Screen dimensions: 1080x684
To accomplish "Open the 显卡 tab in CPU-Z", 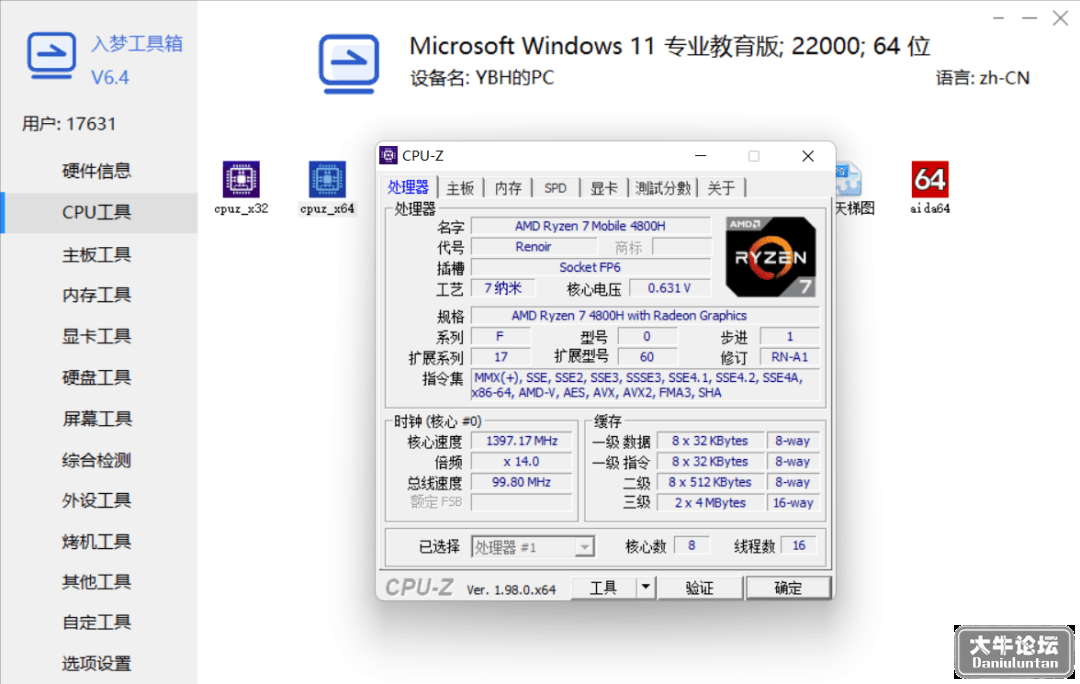I will [x=604, y=188].
